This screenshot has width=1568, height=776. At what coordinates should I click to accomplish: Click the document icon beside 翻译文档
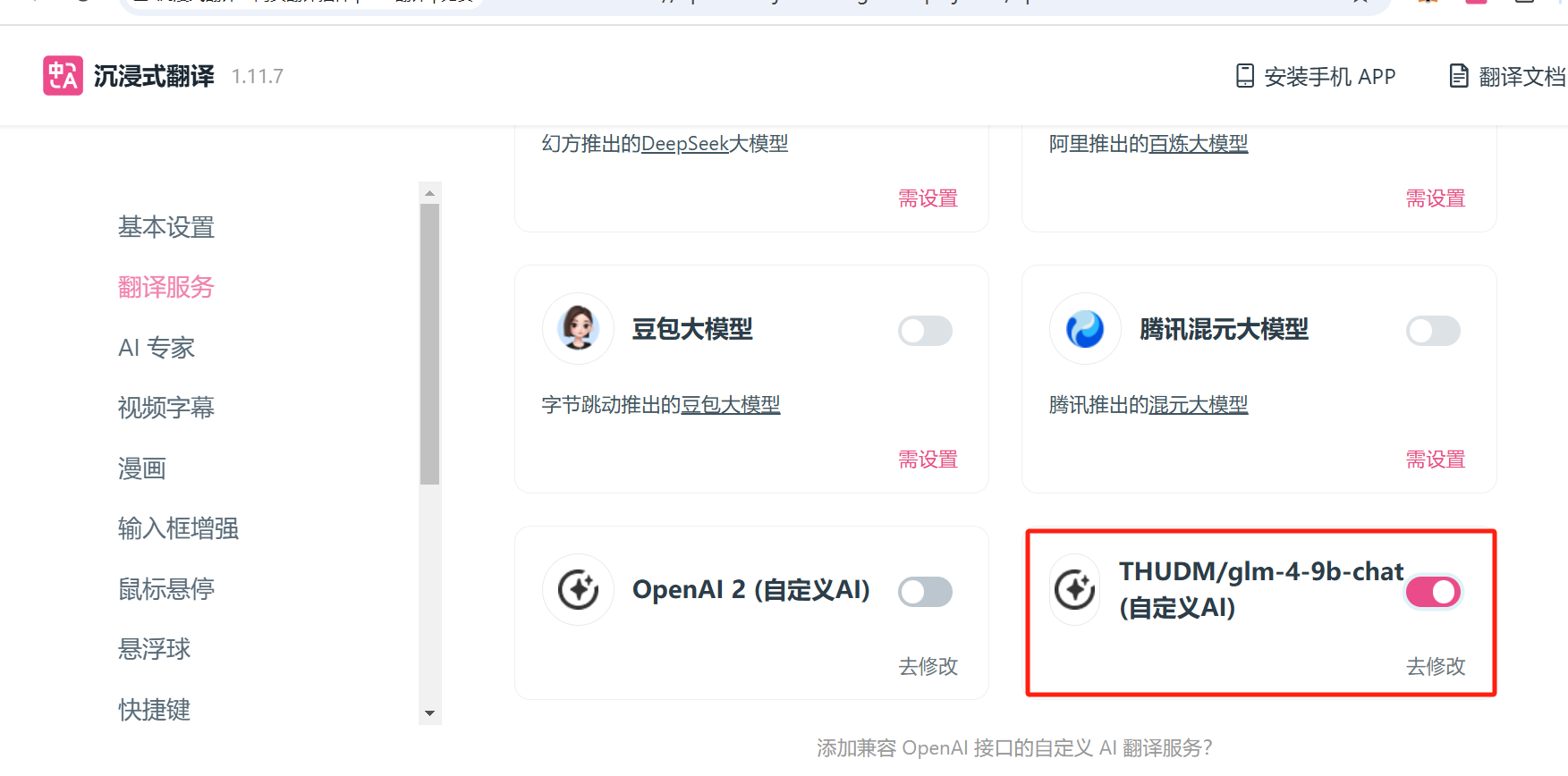click(1458, 76)
